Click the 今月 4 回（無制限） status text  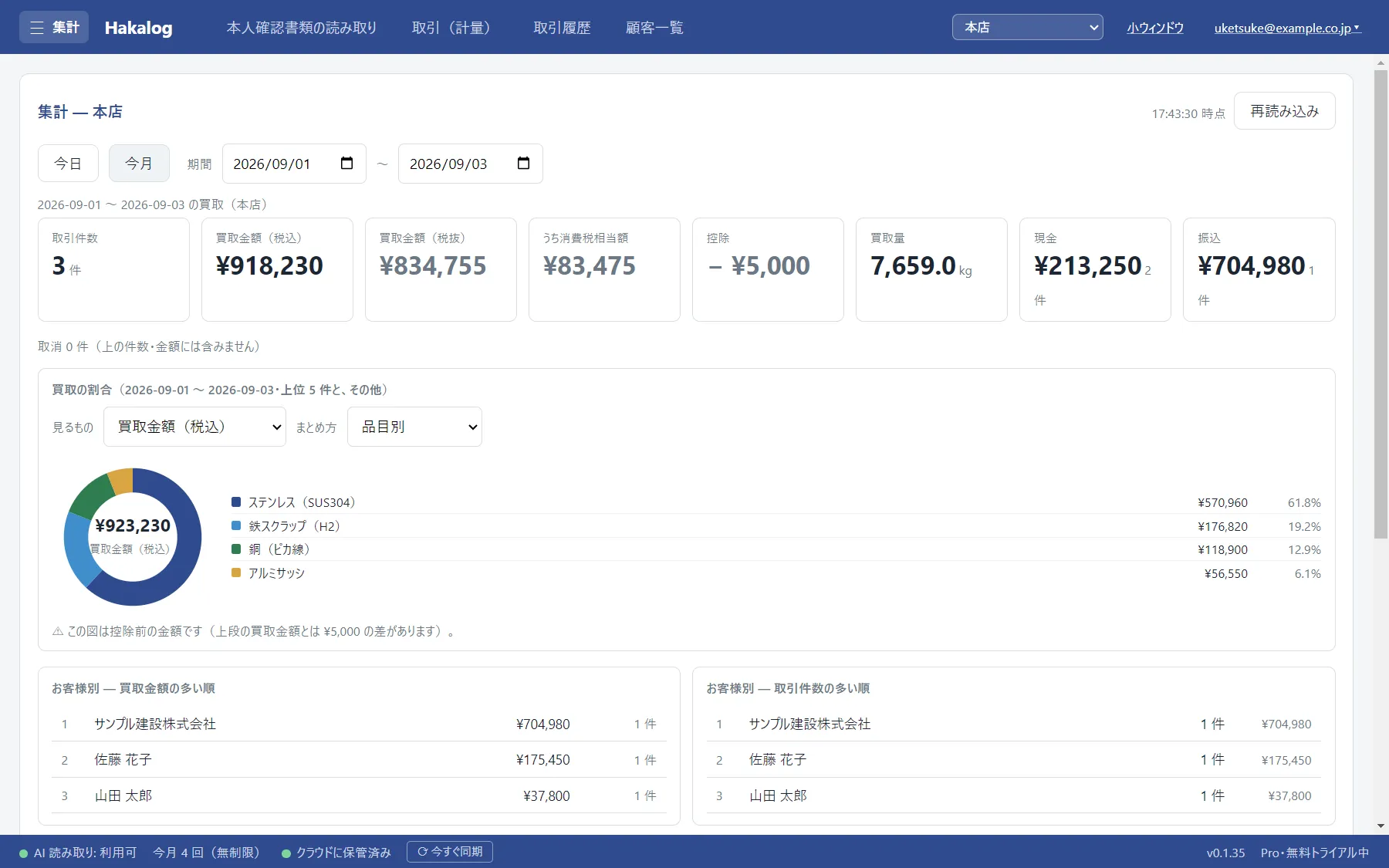tap(209, 853)
